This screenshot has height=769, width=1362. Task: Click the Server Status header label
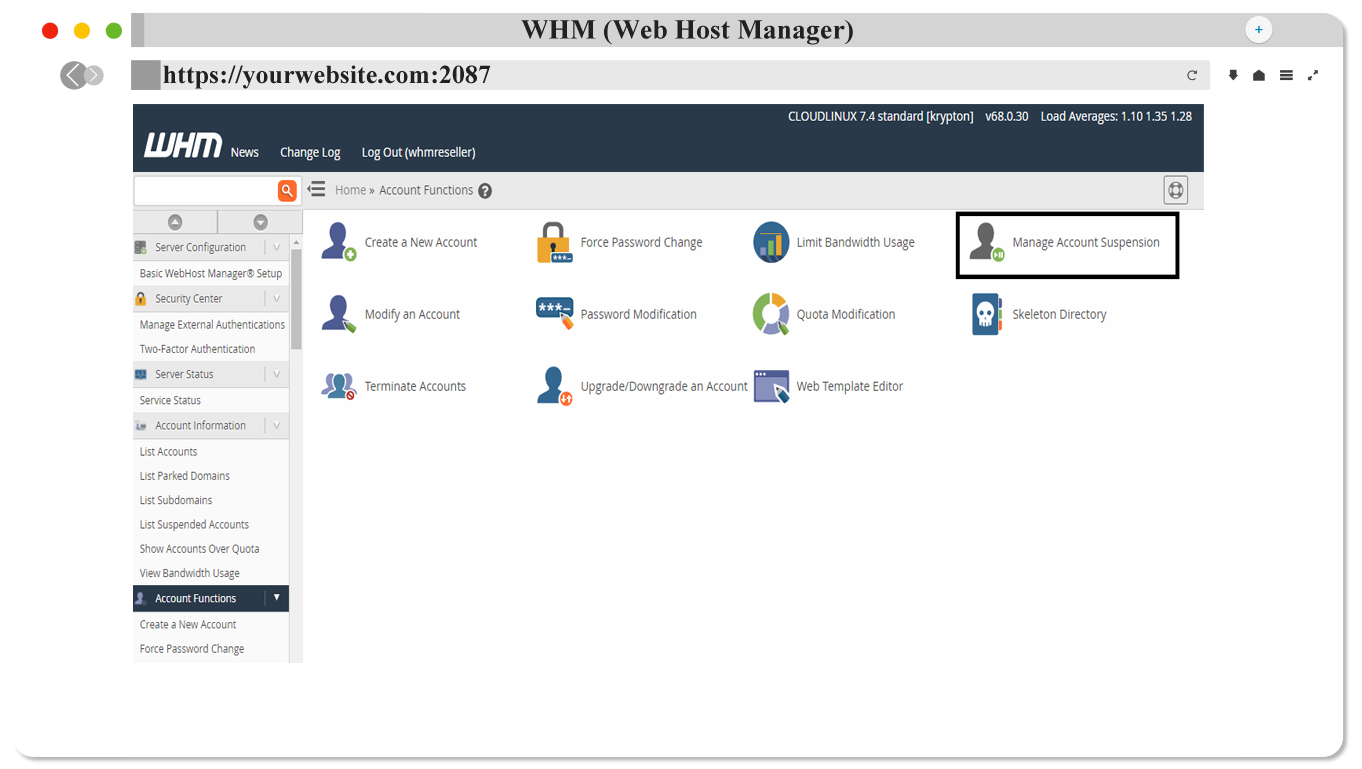[184, 374]
